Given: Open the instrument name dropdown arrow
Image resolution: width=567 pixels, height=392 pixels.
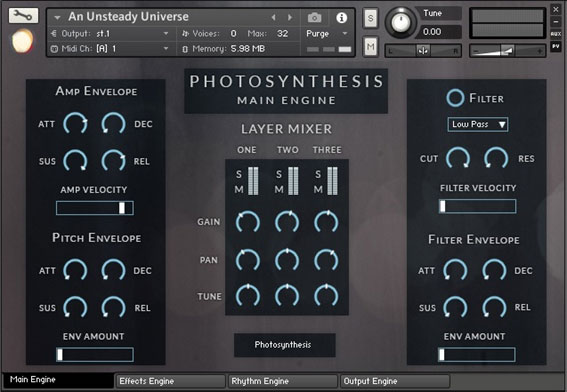Looking at the screenshot, I should coord(57,17).
